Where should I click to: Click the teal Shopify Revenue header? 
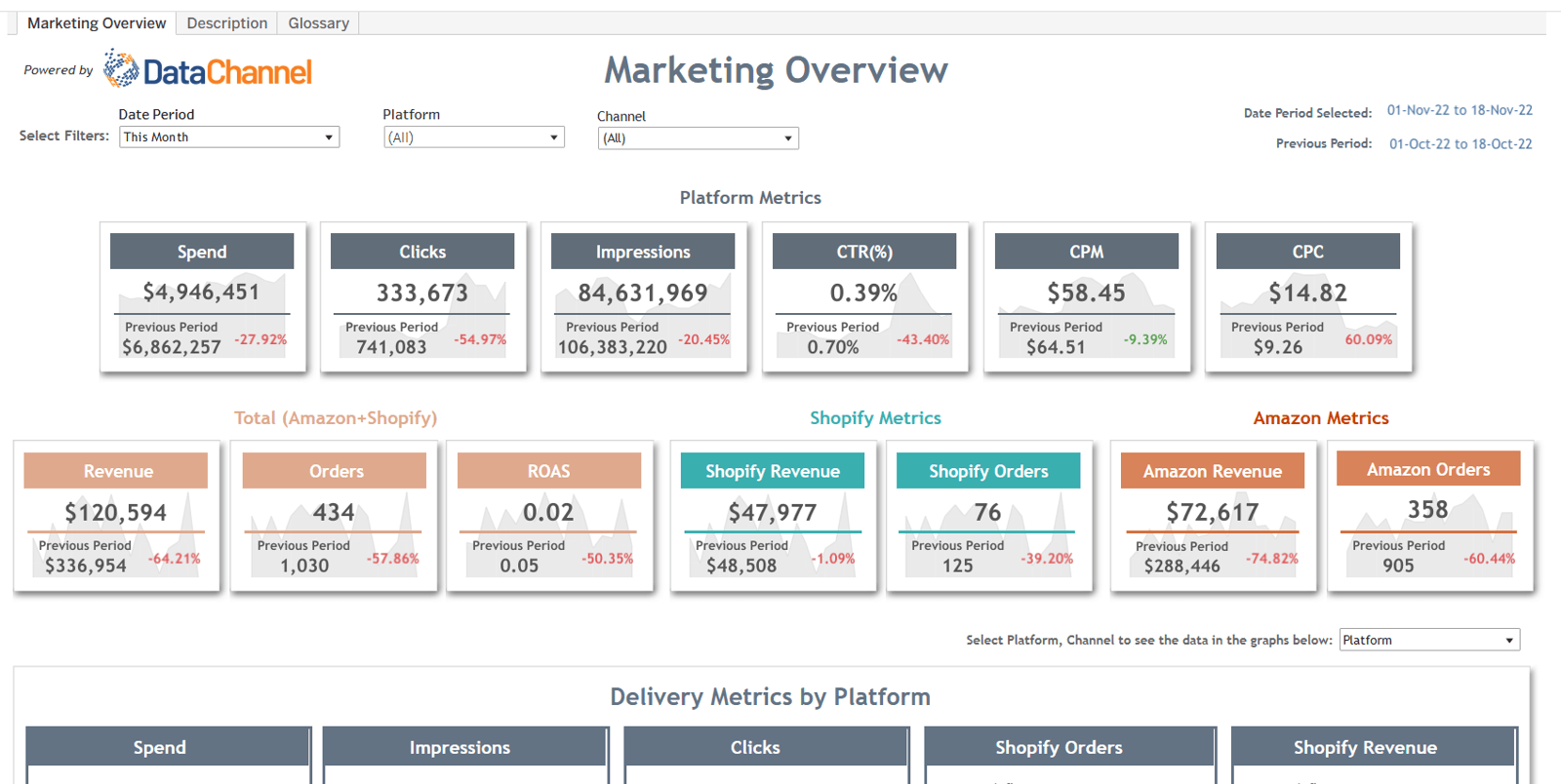coord(772,471)
